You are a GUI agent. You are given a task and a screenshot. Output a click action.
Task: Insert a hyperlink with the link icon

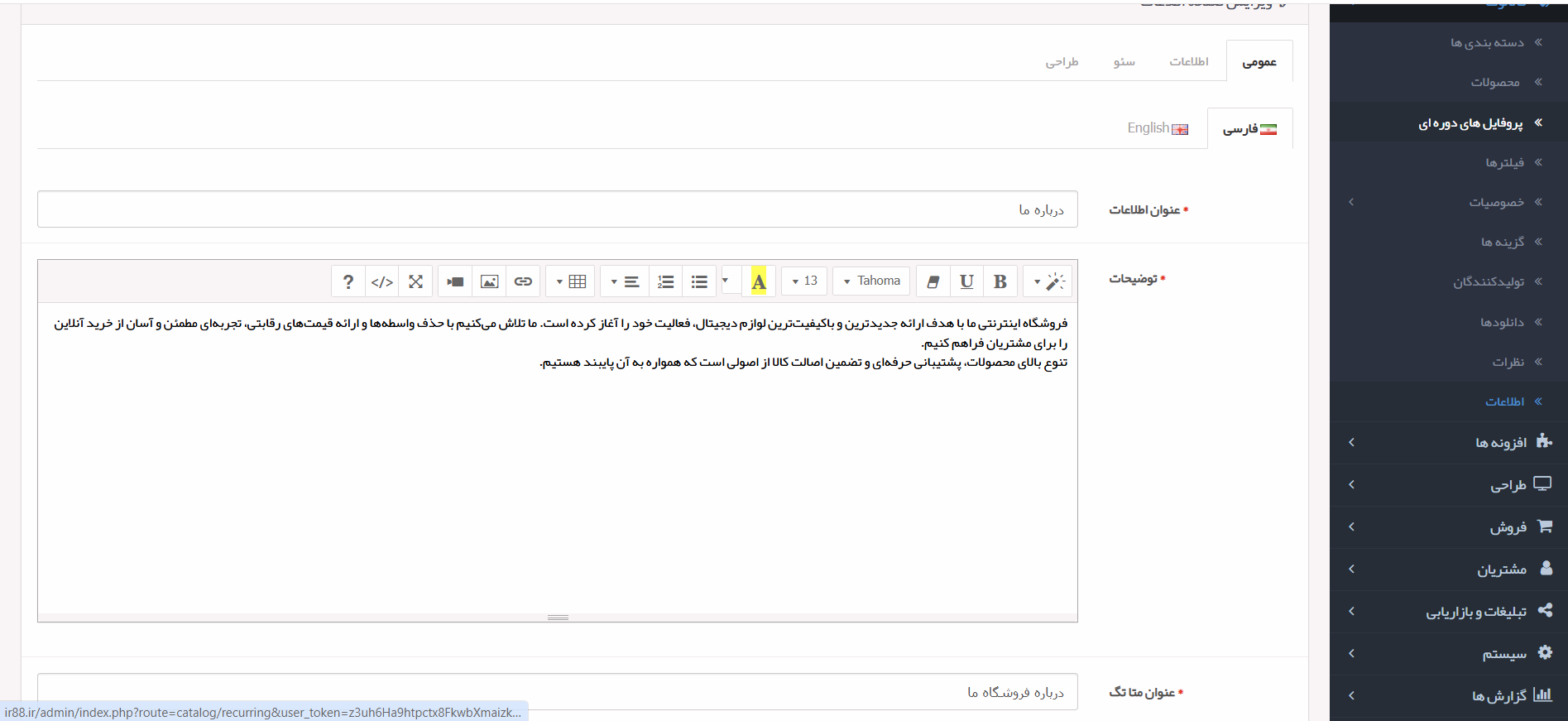click(523, 281)
